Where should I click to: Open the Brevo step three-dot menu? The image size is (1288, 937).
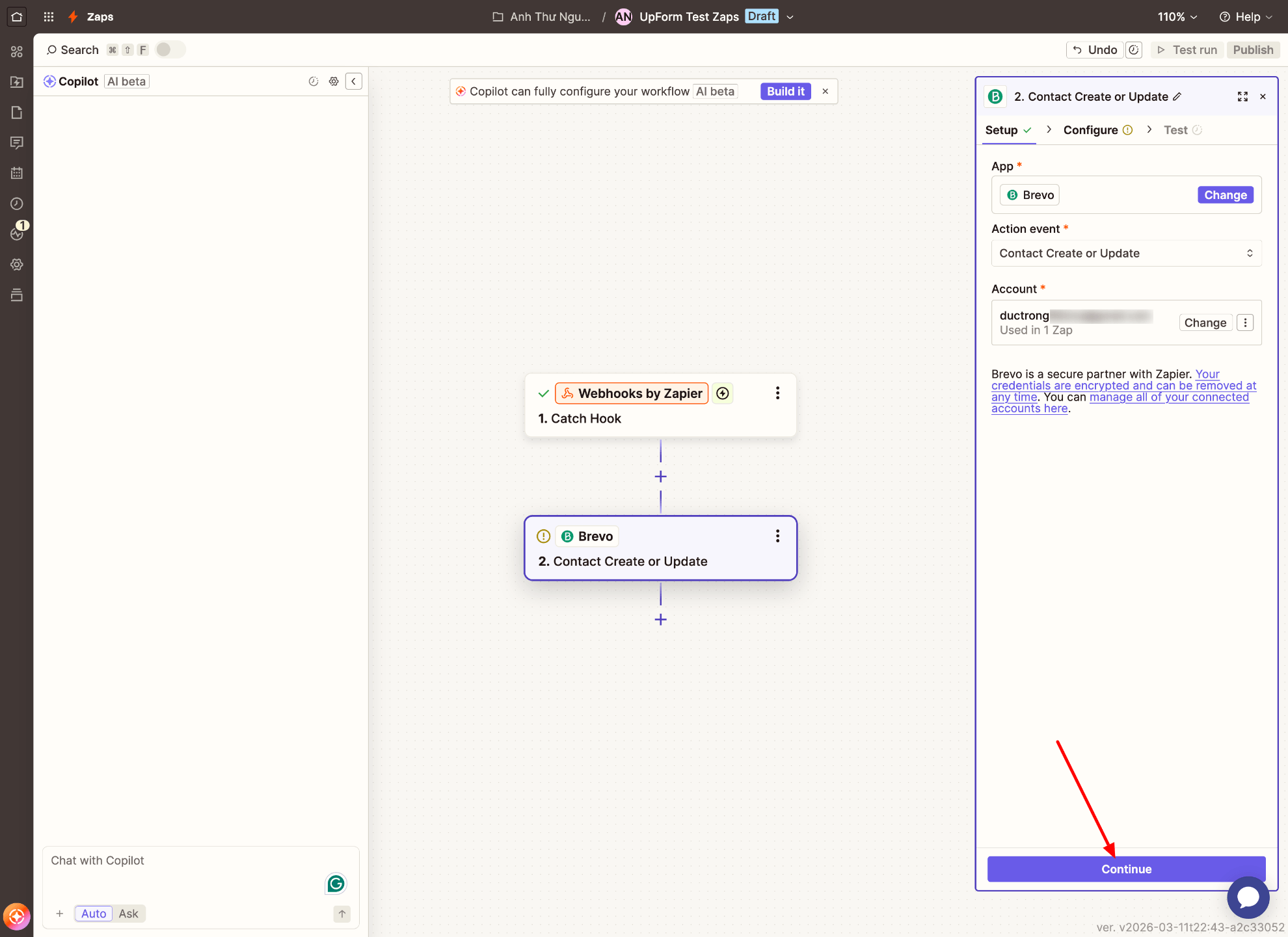coord(777,536)
